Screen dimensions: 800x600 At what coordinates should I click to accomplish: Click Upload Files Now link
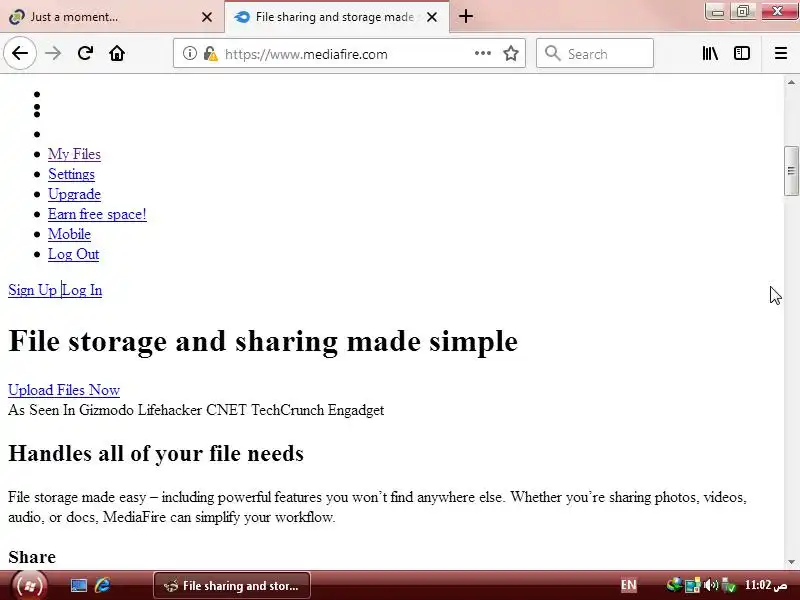coord(64,390)
